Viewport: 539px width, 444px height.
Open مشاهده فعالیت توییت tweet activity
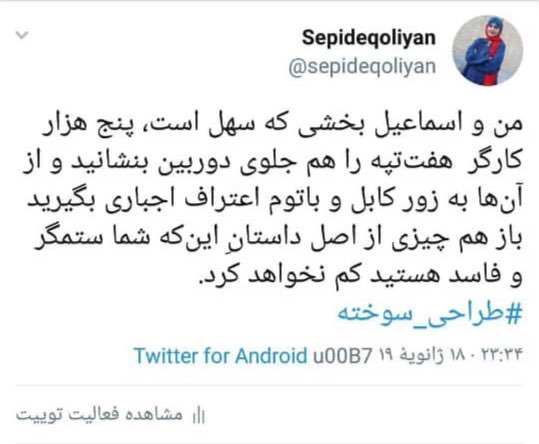pyautogui.click(x=99, y=415)
